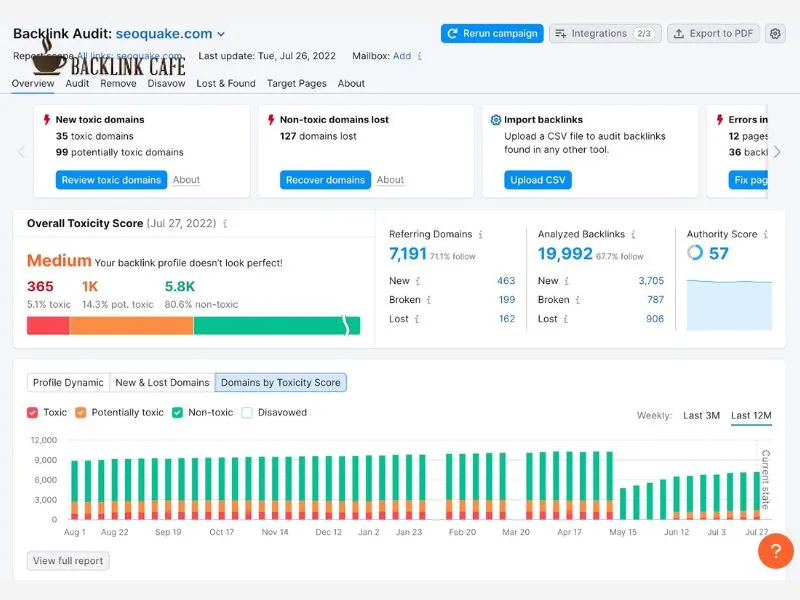The height and width of the screenshot is (600, 800).
Task: Click the 1K potentially toxic number
Action: tap(90, 287)
